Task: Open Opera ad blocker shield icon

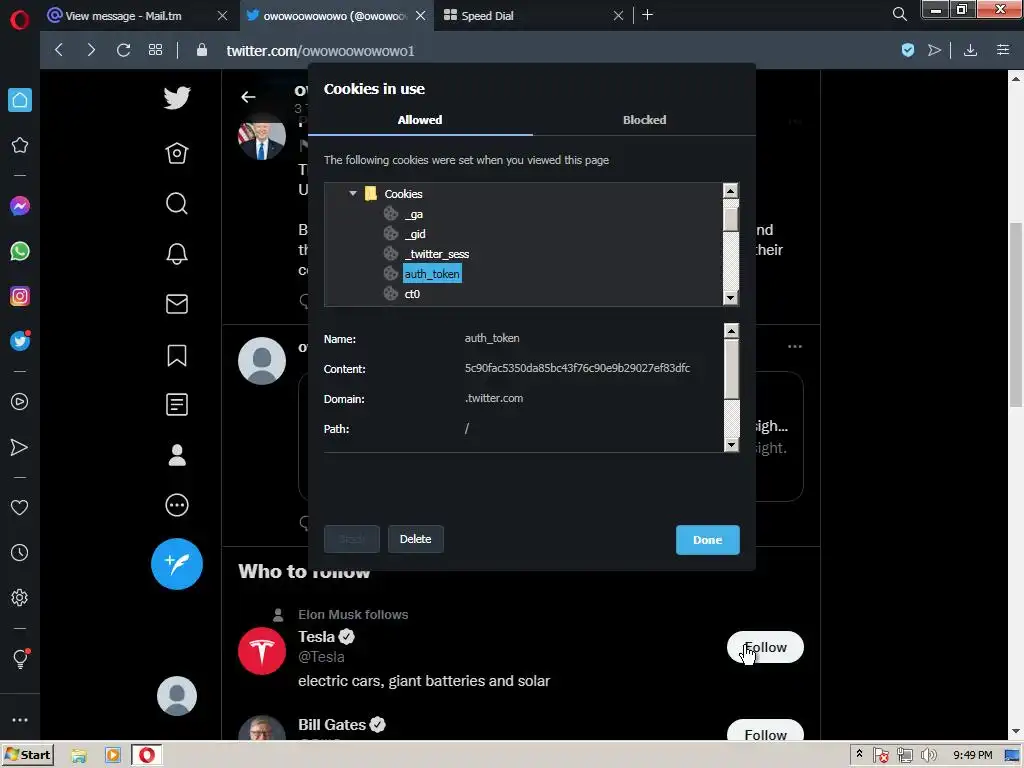Action: tap(908, 50)
